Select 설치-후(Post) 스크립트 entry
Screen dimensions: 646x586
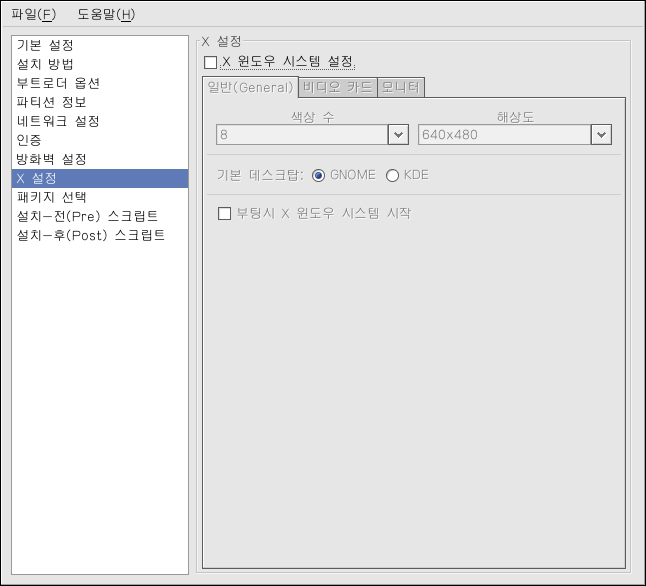tap(91, 236)
